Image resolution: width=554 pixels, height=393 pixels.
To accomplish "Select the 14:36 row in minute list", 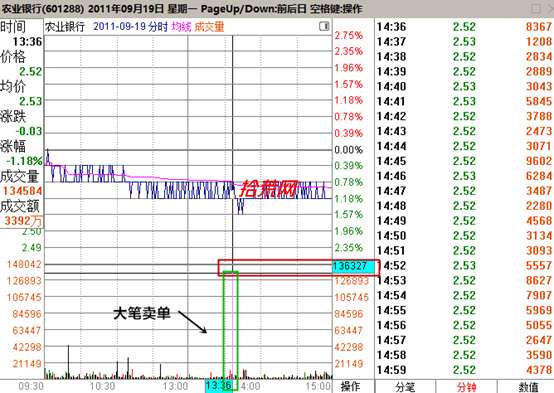I will (464, 27).
